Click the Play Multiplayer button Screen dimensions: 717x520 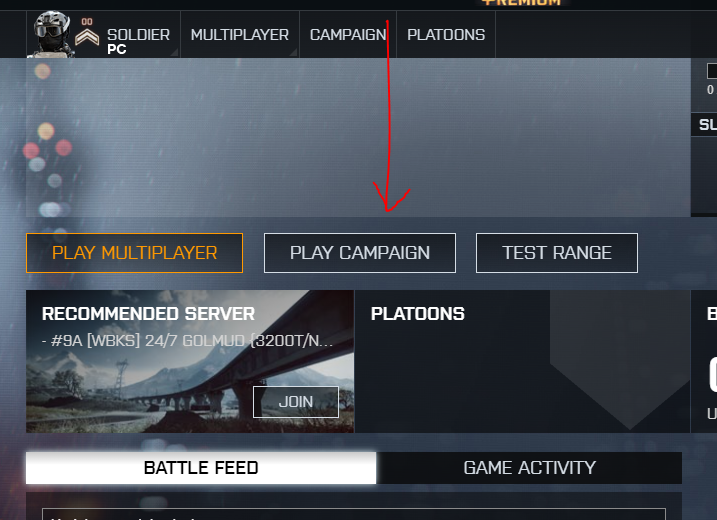coord(134,253)
